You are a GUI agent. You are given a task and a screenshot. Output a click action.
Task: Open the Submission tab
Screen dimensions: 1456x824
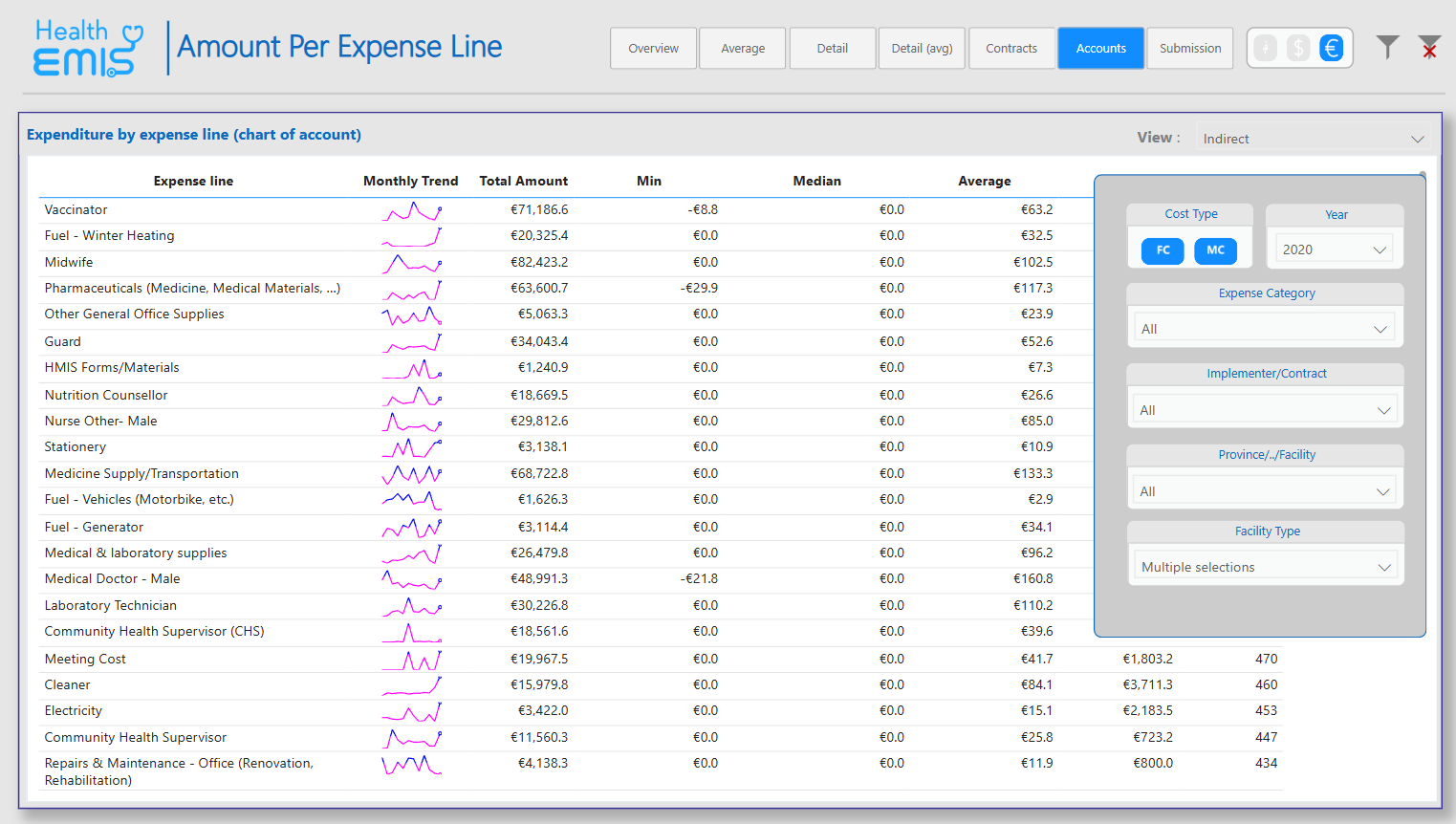coord(1189,47)
